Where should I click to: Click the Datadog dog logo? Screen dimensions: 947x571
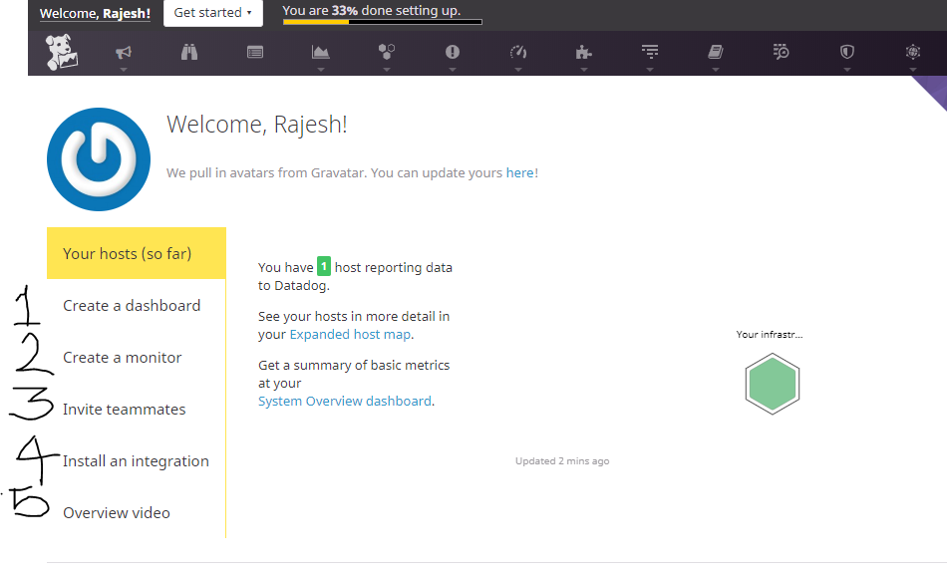tap(60, 53)
